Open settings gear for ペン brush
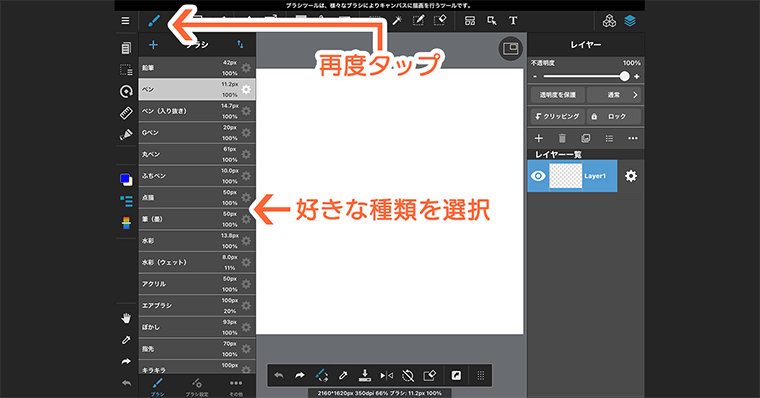The image size is (760, 398). (246, 89)
